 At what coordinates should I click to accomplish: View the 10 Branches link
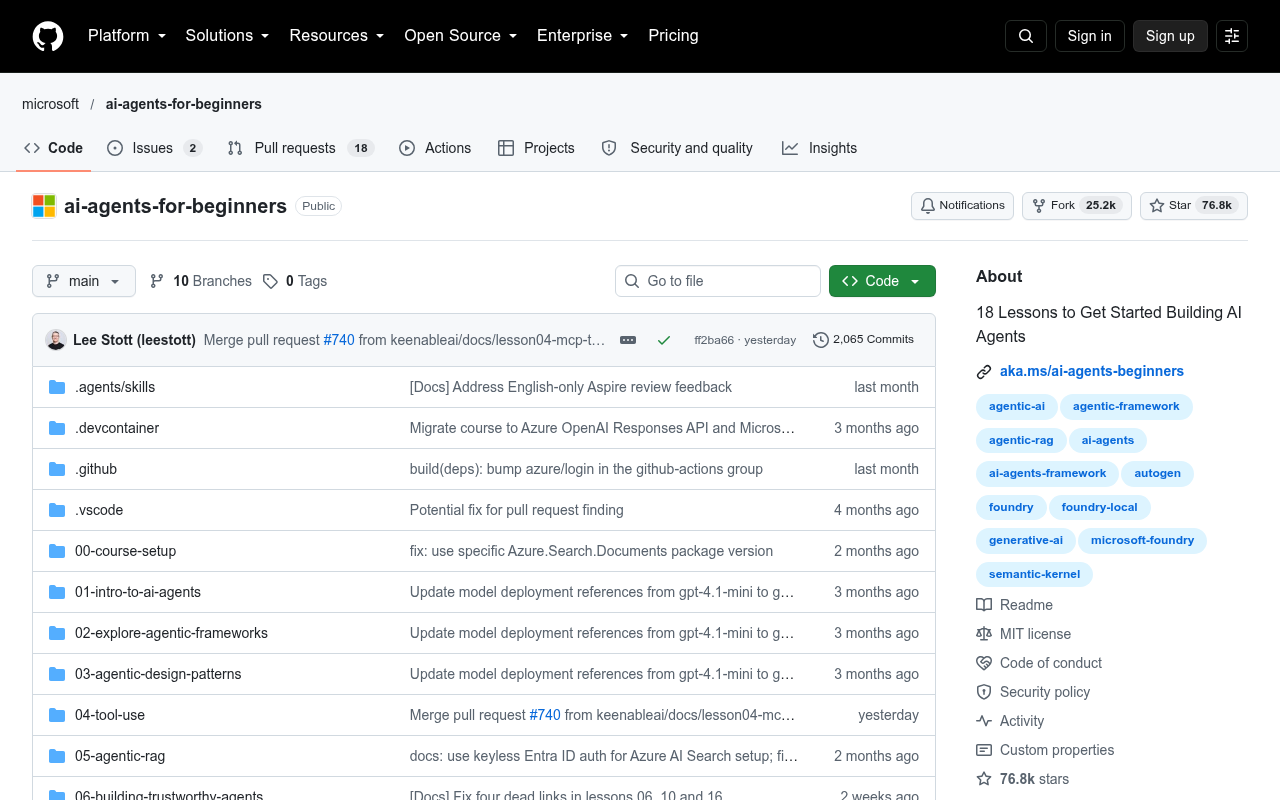click(x=201, y=281)
